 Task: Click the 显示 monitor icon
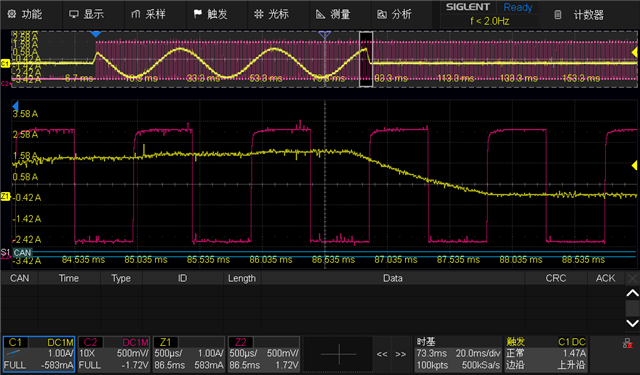click(74, 14)
